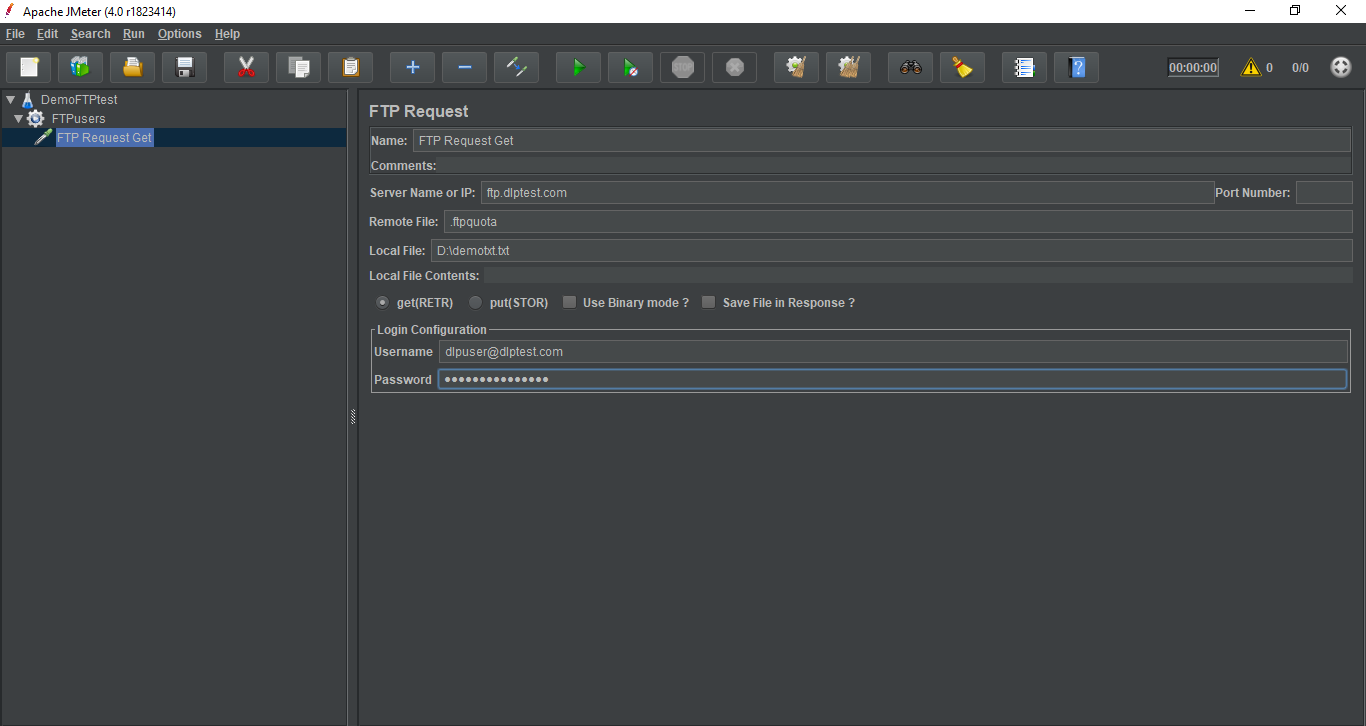This screenshot has height=726, width=1366.
Task: Enable Use Binary mode checkbox
Action: pos(569,303)
